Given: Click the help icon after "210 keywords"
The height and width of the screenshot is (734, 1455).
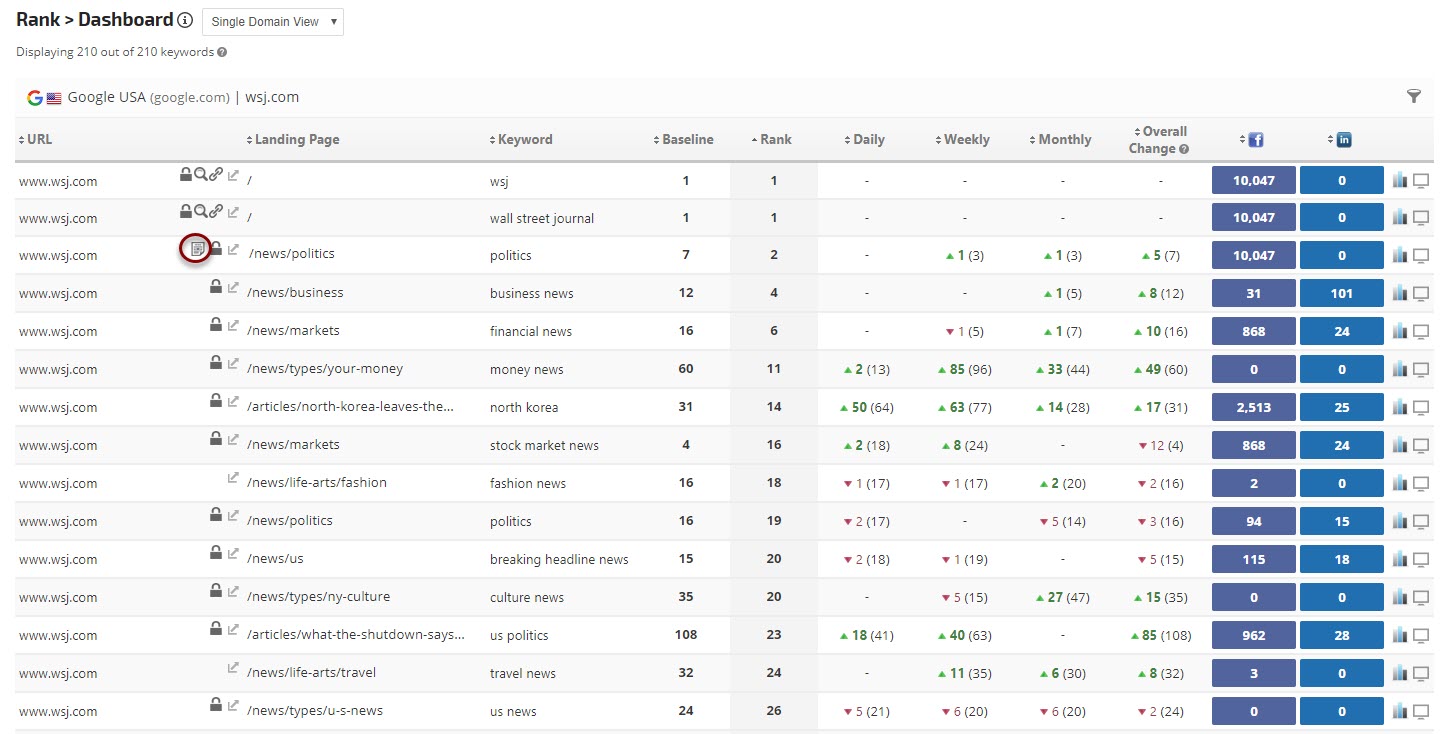Looking at the screenshot, I should pos(222,52).
